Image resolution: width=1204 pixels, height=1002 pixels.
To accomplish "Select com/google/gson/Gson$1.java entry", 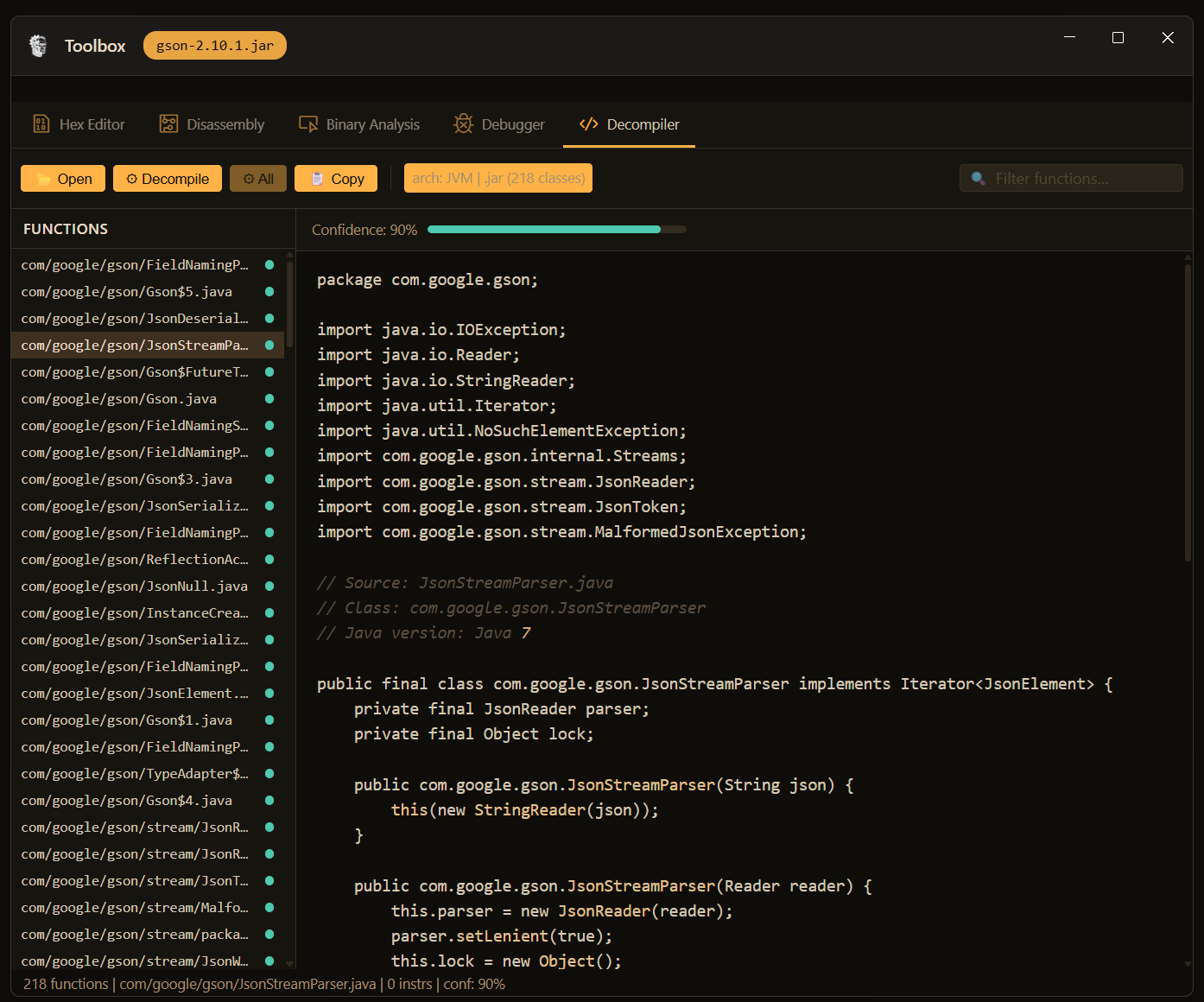I will (x=148, y=720).
